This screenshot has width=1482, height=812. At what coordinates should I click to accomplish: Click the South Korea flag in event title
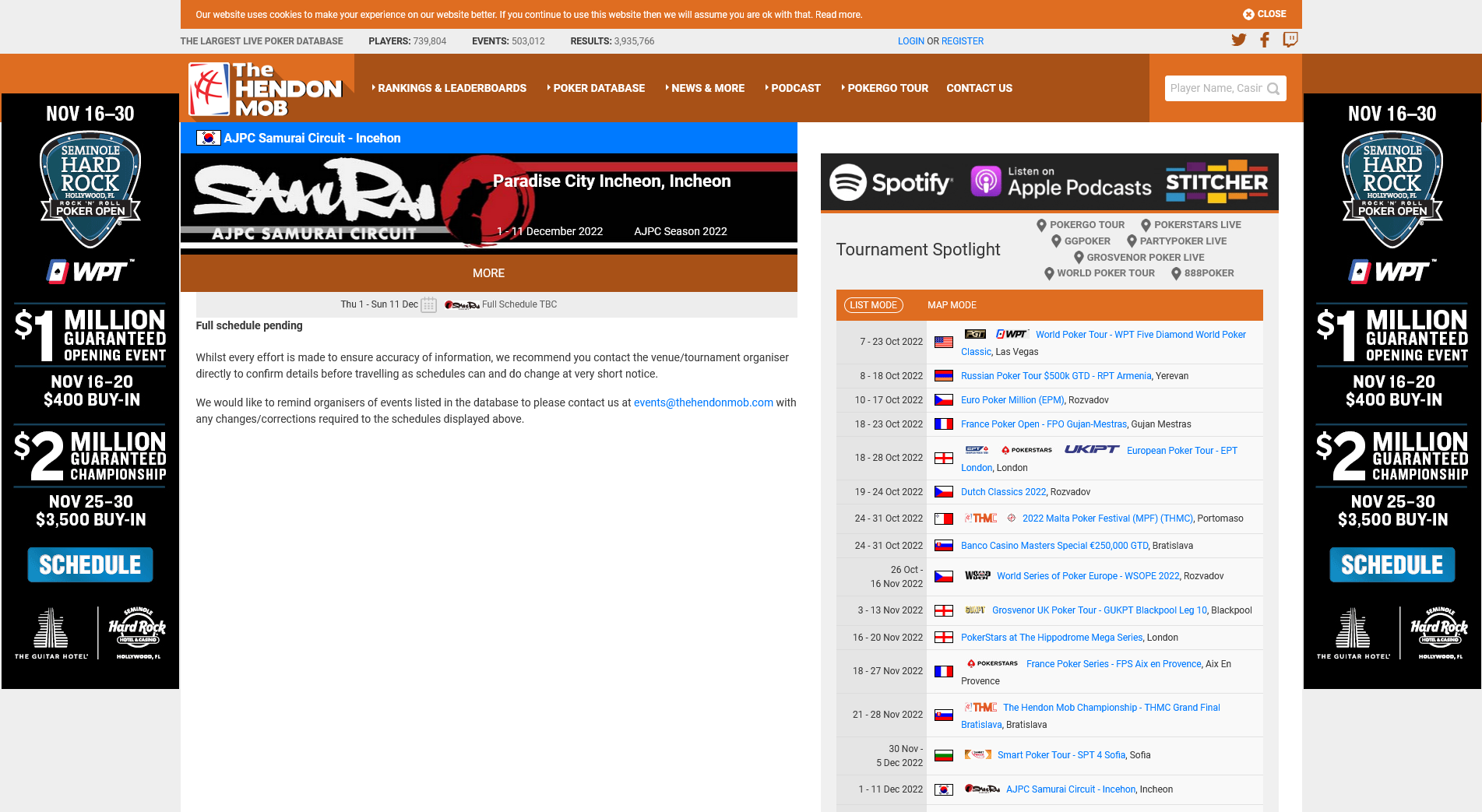pyautogui.click(x=208, y=138)
